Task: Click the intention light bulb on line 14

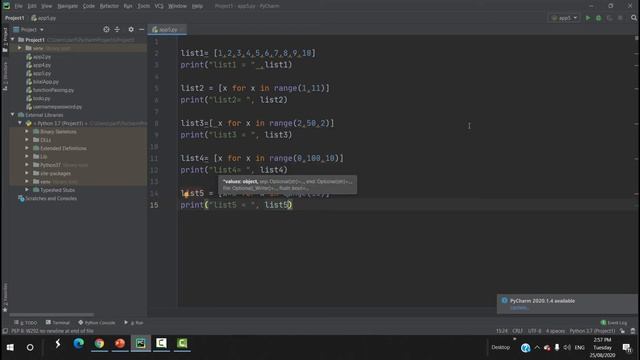Action: click(186, 195)
